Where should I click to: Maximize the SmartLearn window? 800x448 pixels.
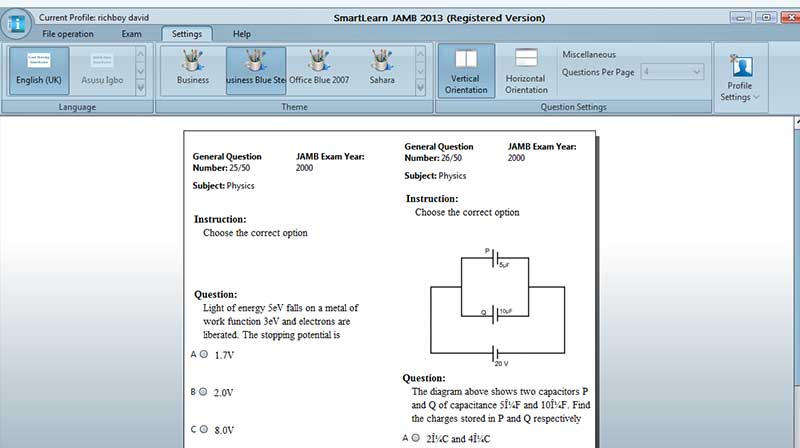pyautogui.click(x=766, y=17)
